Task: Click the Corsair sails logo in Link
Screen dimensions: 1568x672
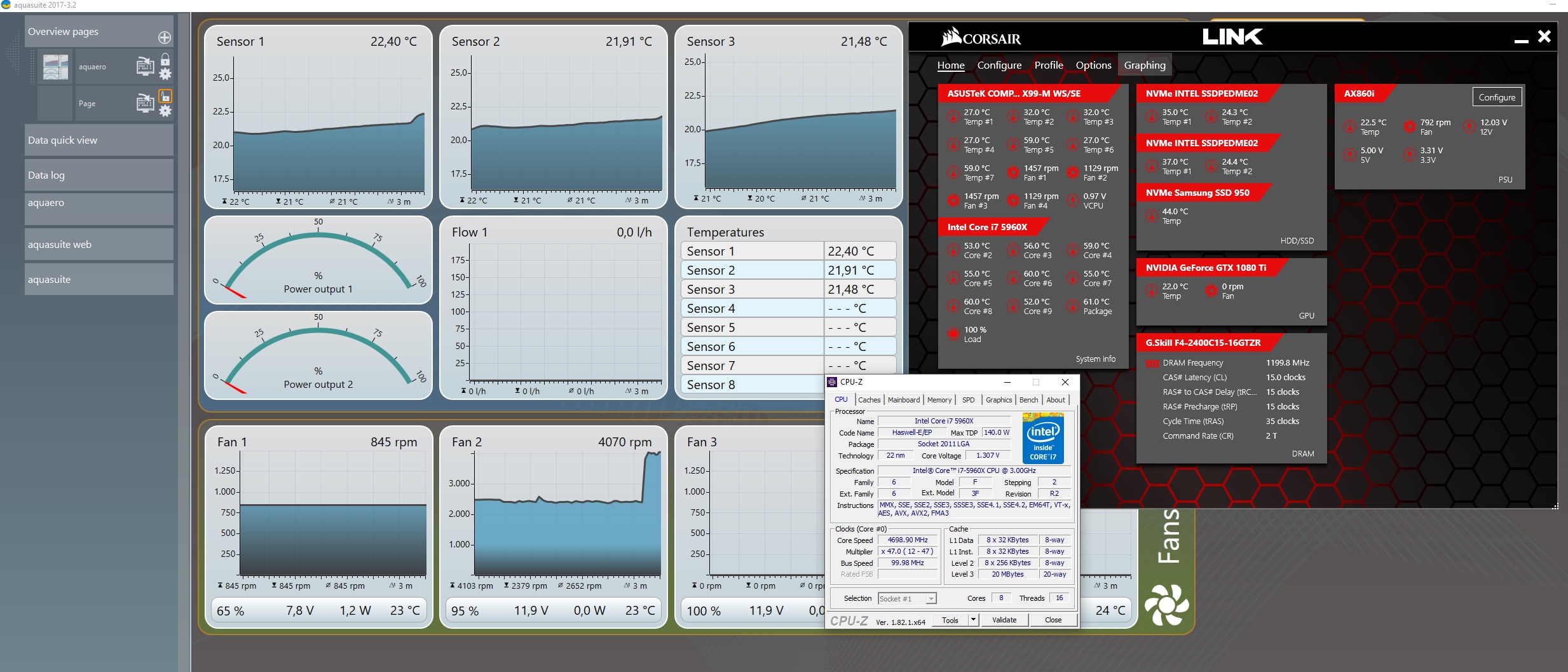Action: [951, 37]
